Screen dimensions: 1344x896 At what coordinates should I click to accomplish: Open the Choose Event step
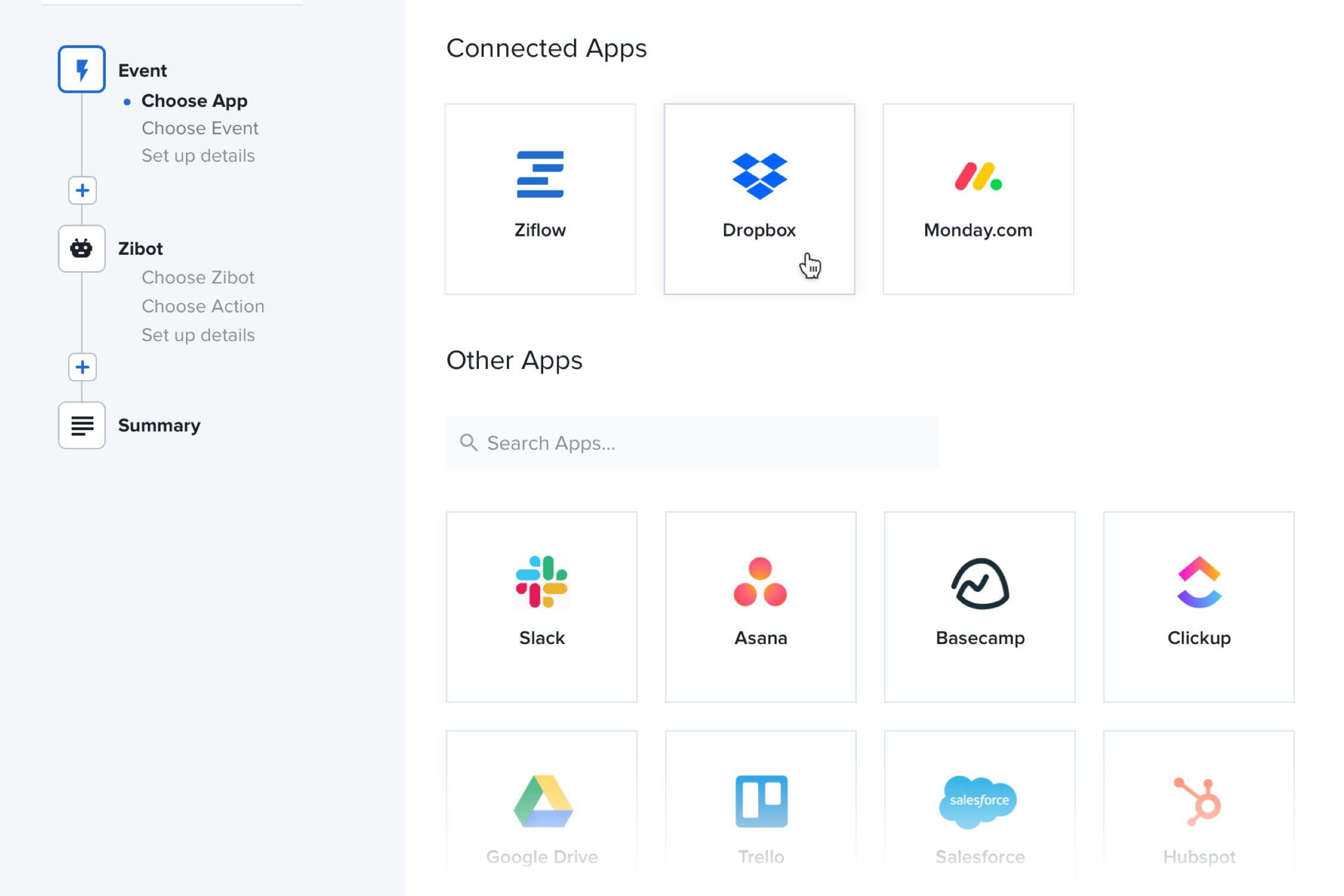coord(200,128)
